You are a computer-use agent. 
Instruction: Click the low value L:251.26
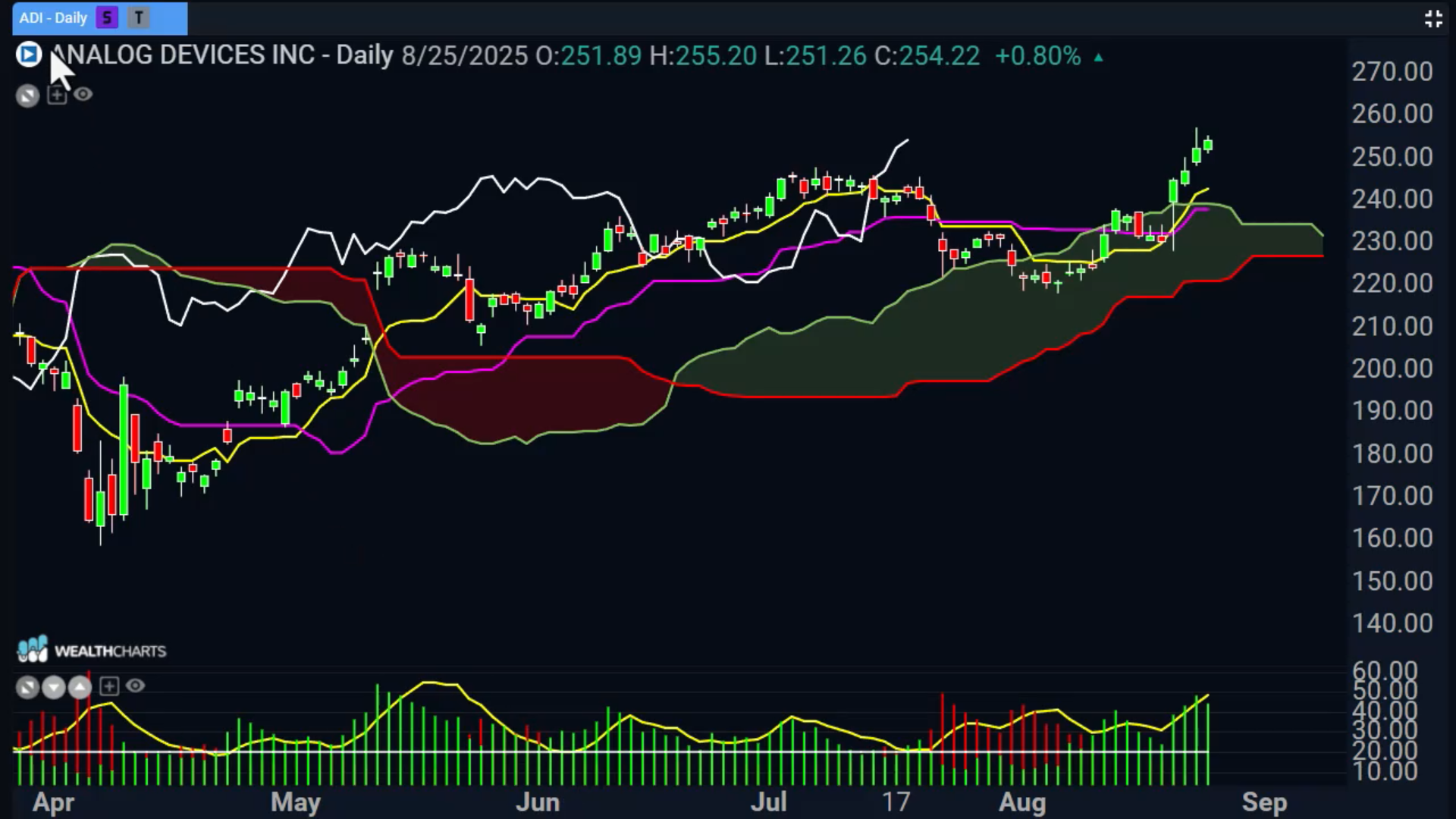pos(815,55)
